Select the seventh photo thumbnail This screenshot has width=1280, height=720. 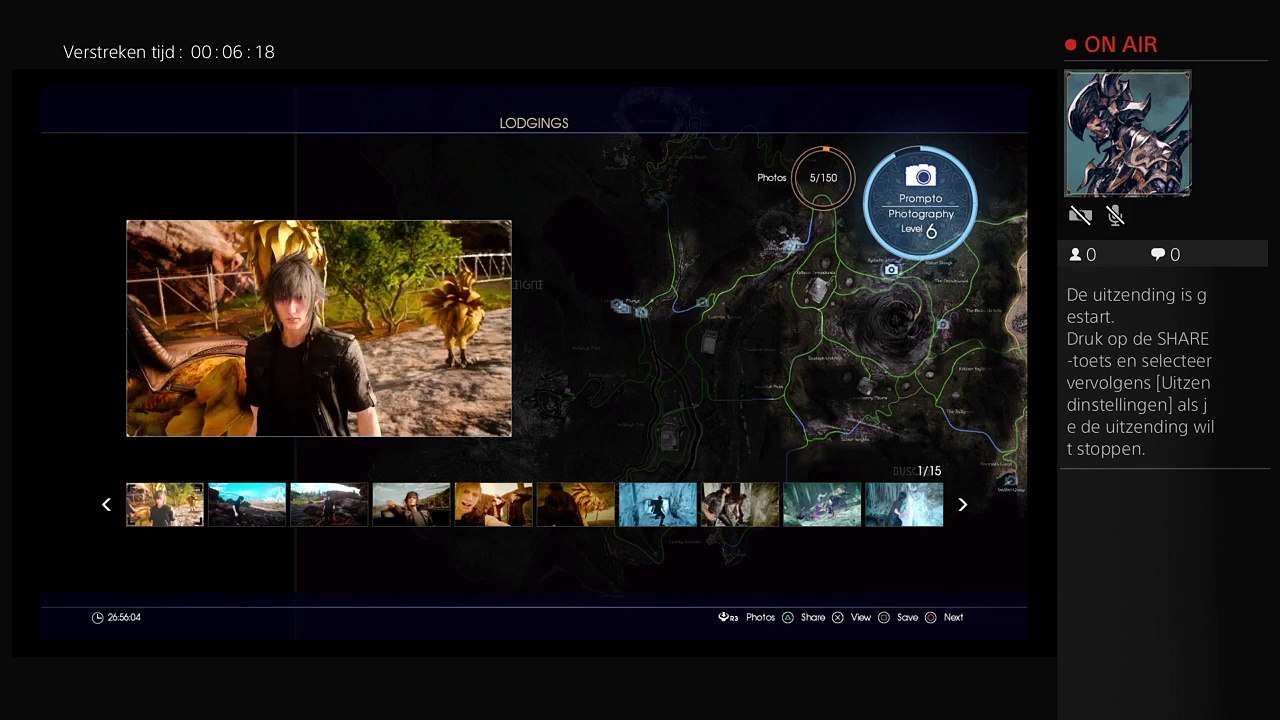[658, 505]
